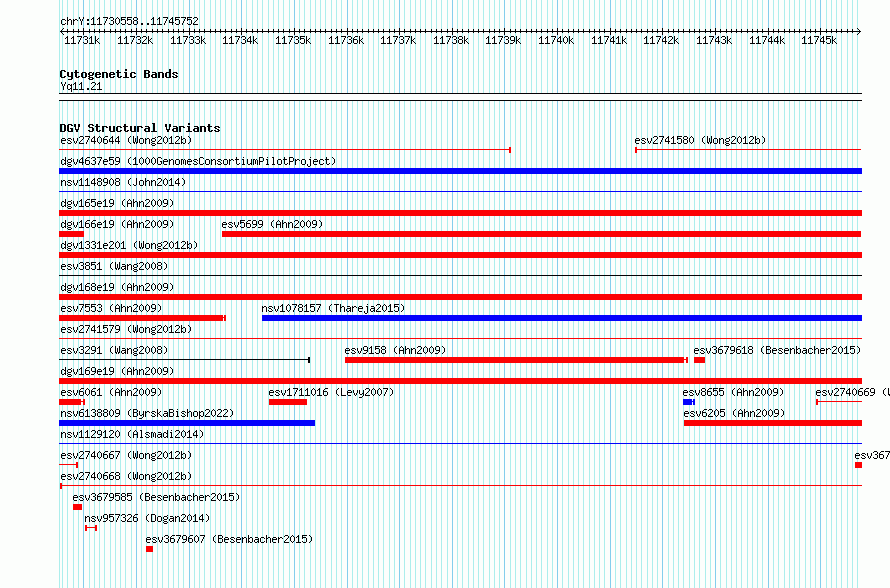Click the esv5699 (Ahn2009) label
The height and width of the screenshot is (588, 890).
272,224
